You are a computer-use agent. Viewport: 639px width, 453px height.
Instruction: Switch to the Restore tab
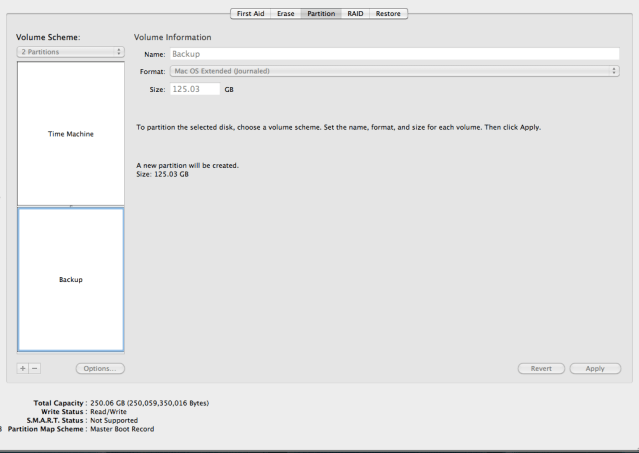(x=388, y=14)
